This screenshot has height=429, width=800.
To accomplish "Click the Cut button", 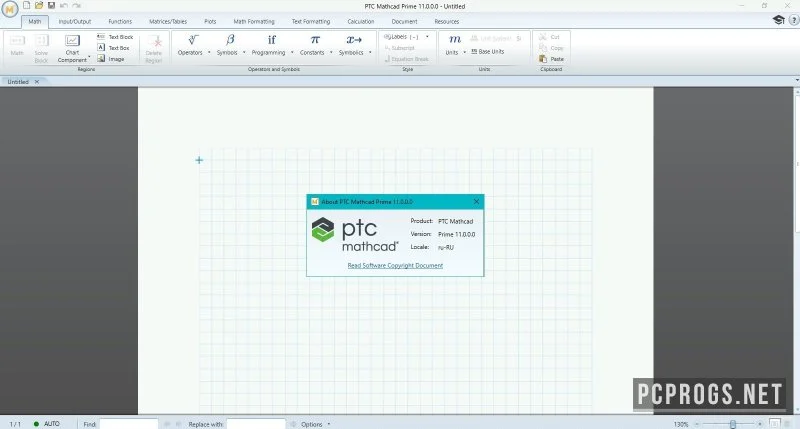I will pyautogui.click(x=549, y=37).
